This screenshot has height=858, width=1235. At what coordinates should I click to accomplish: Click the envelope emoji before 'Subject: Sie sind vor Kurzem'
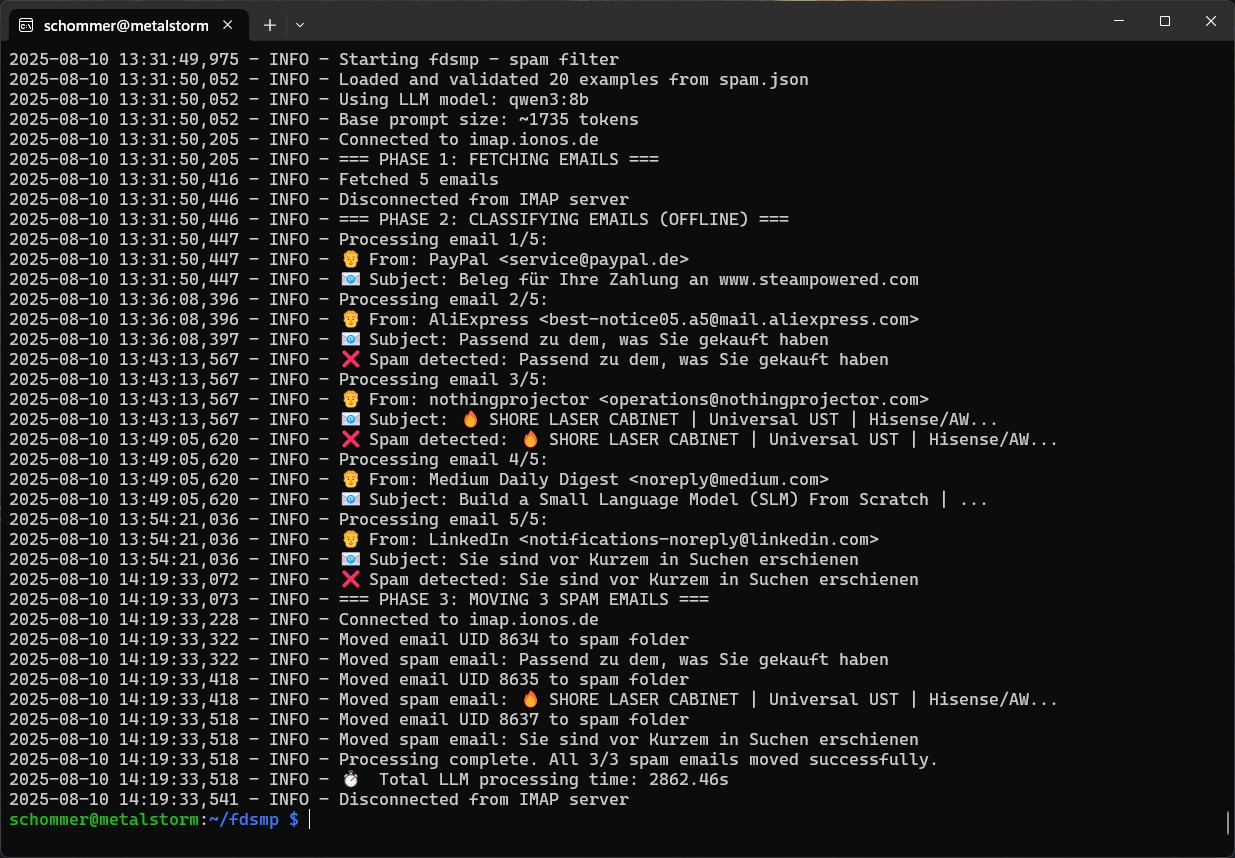point(349,559)
